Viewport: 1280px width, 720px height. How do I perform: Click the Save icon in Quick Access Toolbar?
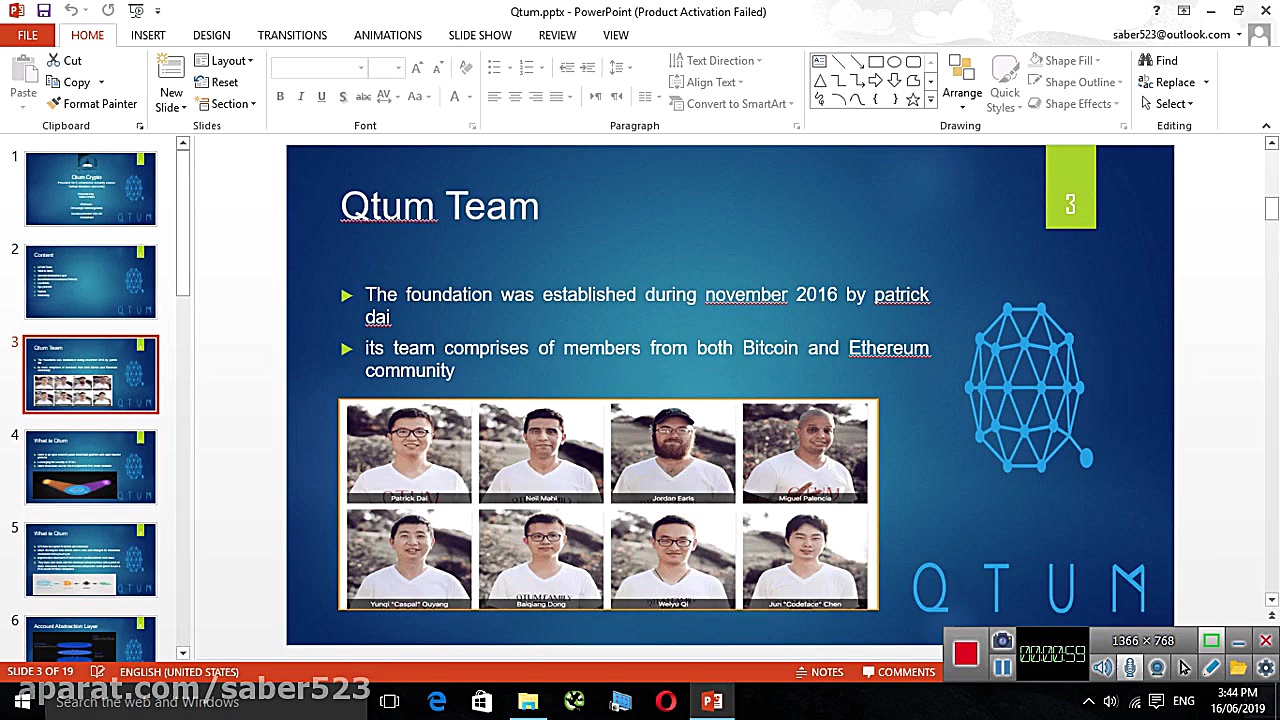pyautogui.click(x=43, y=11)
